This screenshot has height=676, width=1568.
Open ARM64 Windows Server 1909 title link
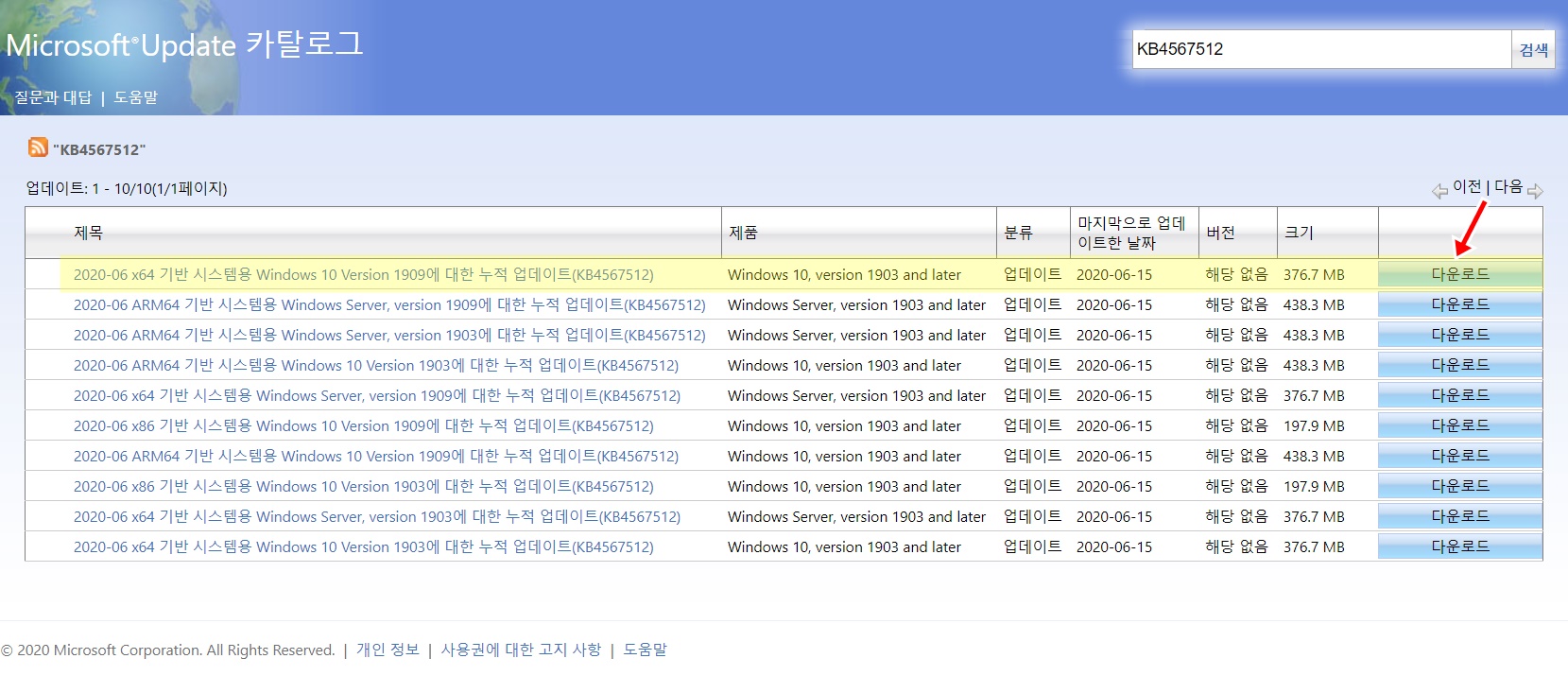(389, 304)
